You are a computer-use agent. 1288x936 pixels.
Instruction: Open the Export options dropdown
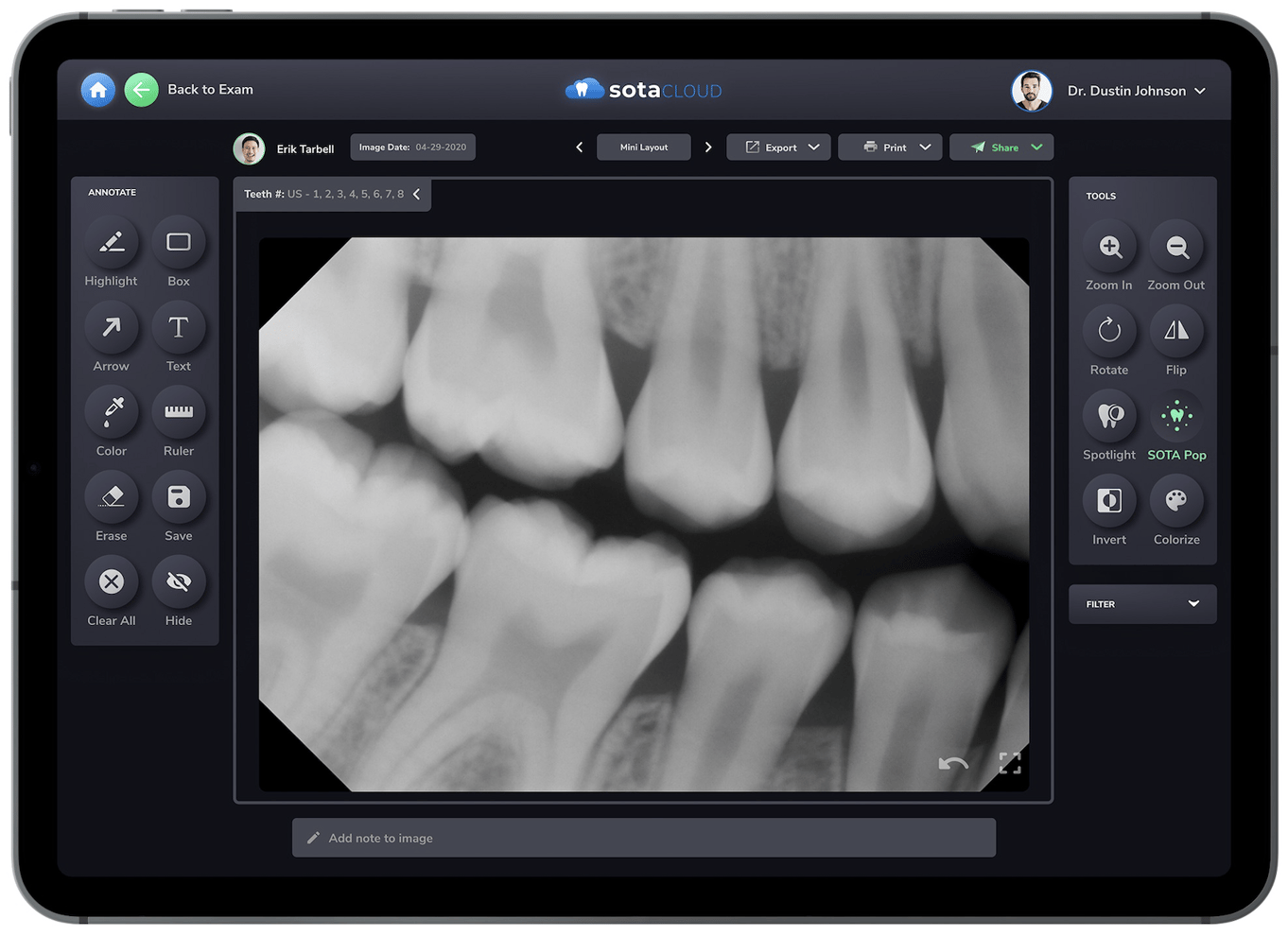pyautogui.click(x=778, y=147)
